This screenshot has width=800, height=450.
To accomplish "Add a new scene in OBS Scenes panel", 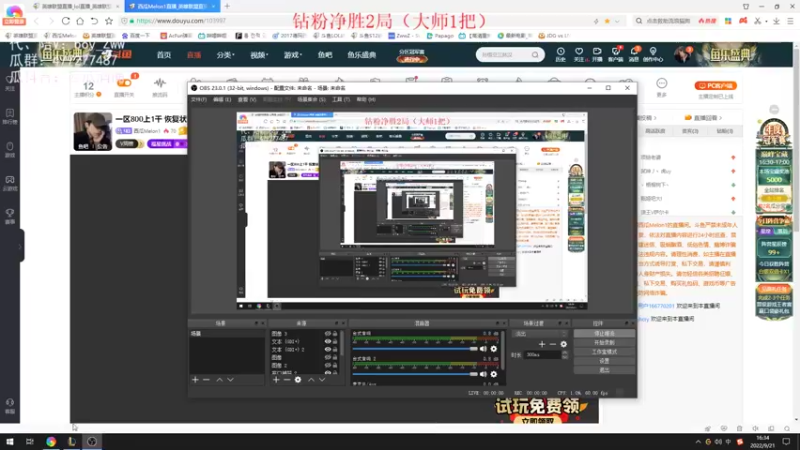I will 195,380.
